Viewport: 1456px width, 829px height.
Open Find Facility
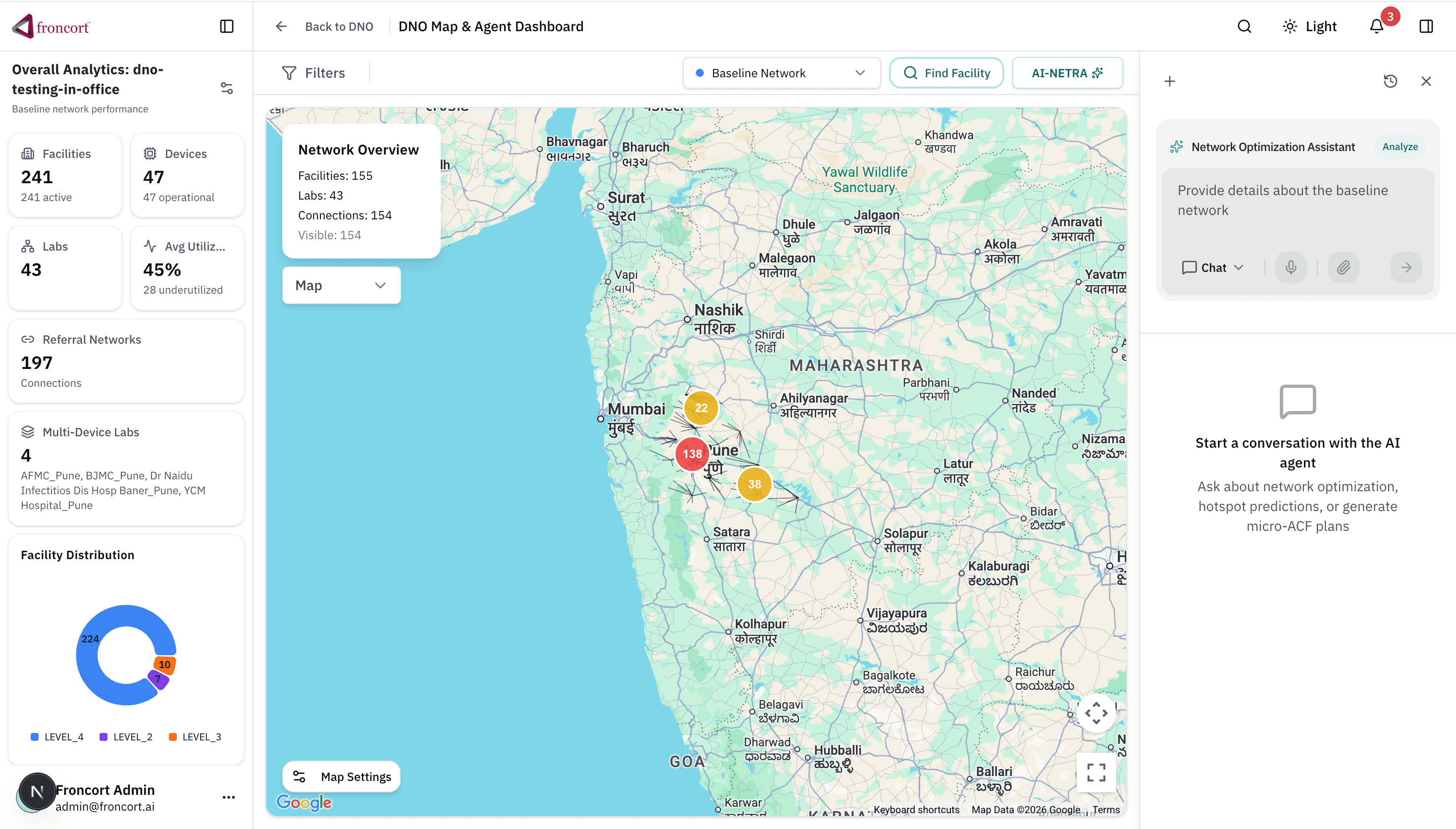pos(946,73)
